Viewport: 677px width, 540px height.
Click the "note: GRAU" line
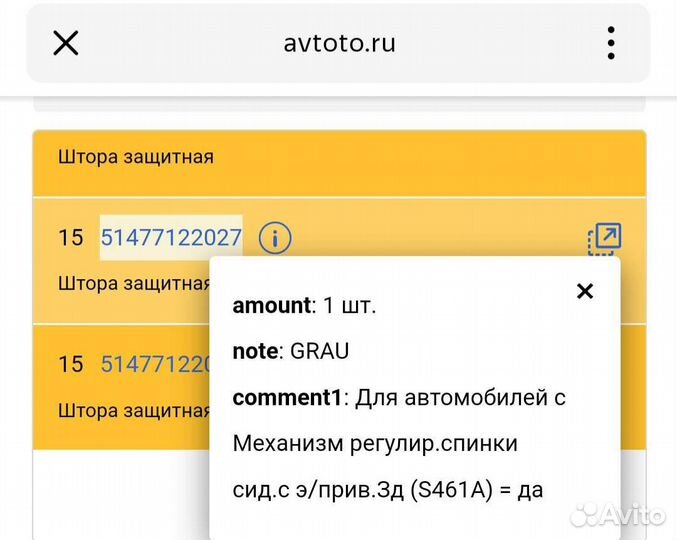291,351
